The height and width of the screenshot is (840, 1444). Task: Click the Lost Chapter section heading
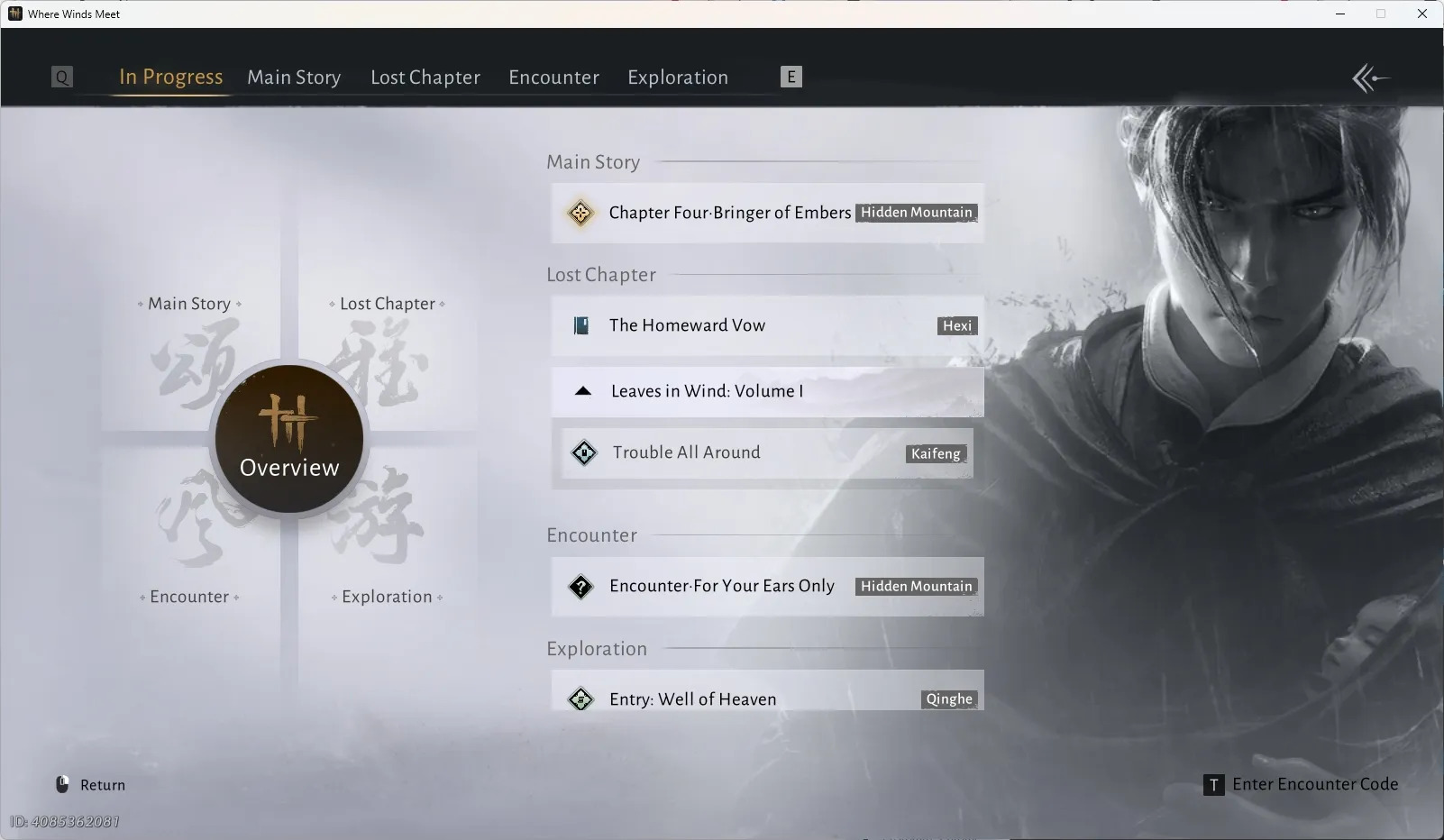point(601,275)
